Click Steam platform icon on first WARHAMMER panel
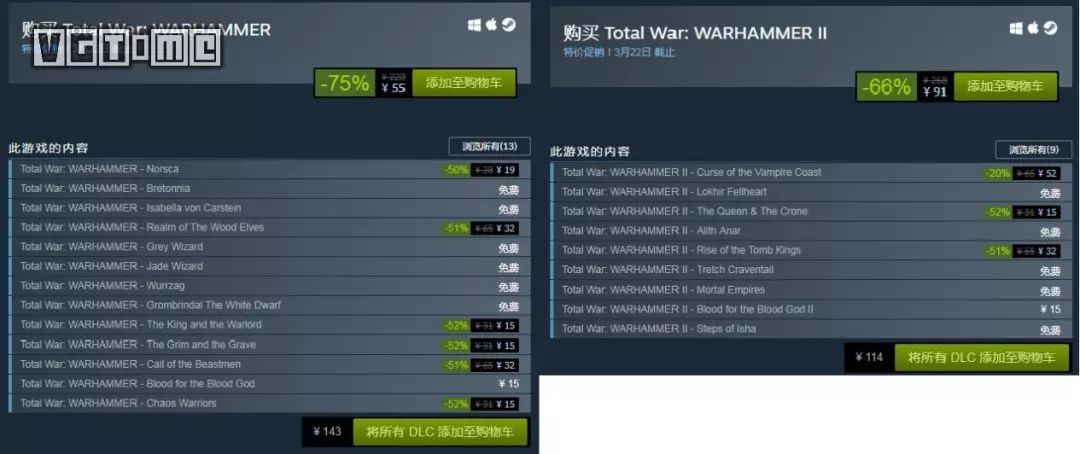 coord(508,25)
